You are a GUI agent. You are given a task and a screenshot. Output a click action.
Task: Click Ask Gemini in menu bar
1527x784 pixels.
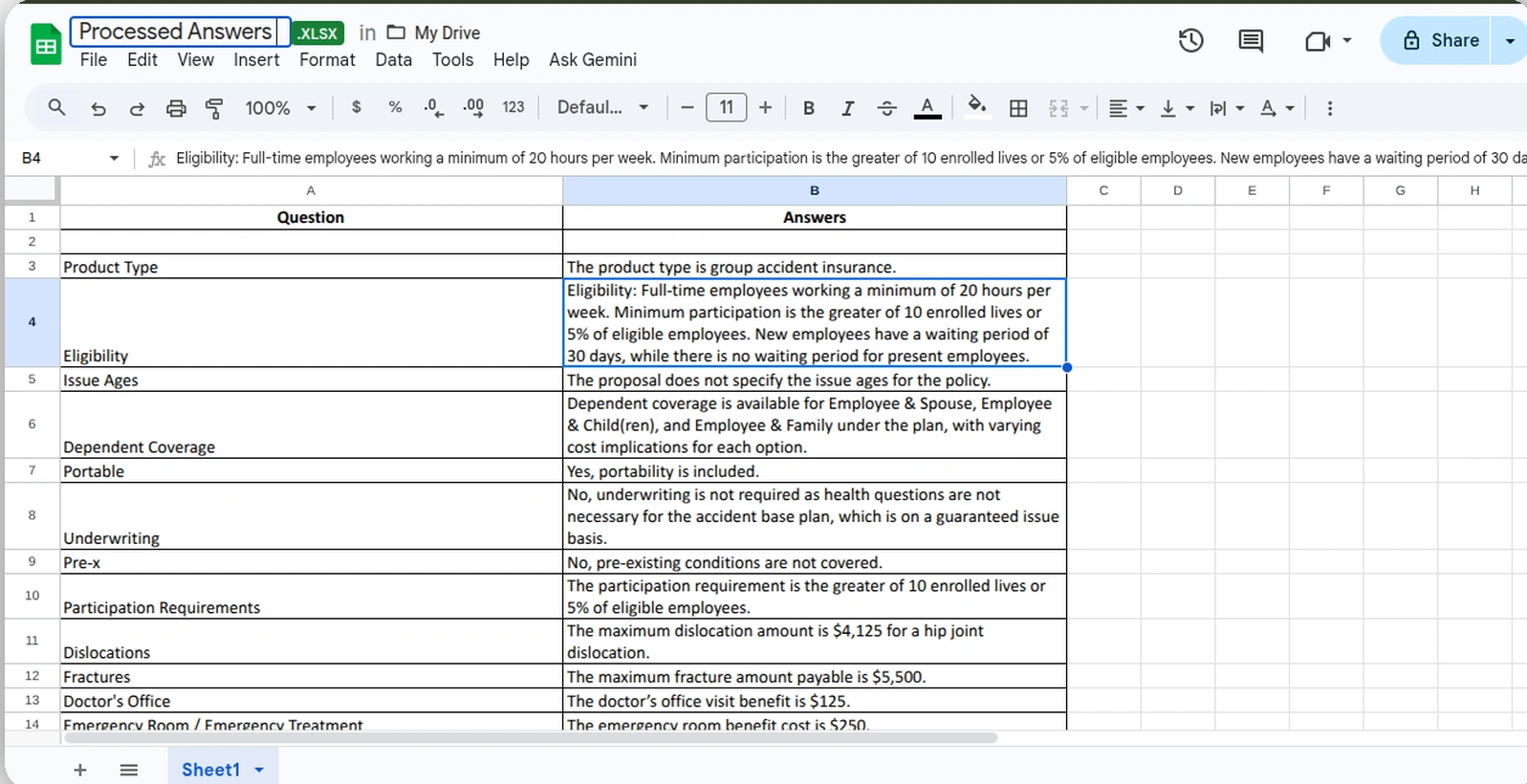pyautogui.click(x=593, y=59)
